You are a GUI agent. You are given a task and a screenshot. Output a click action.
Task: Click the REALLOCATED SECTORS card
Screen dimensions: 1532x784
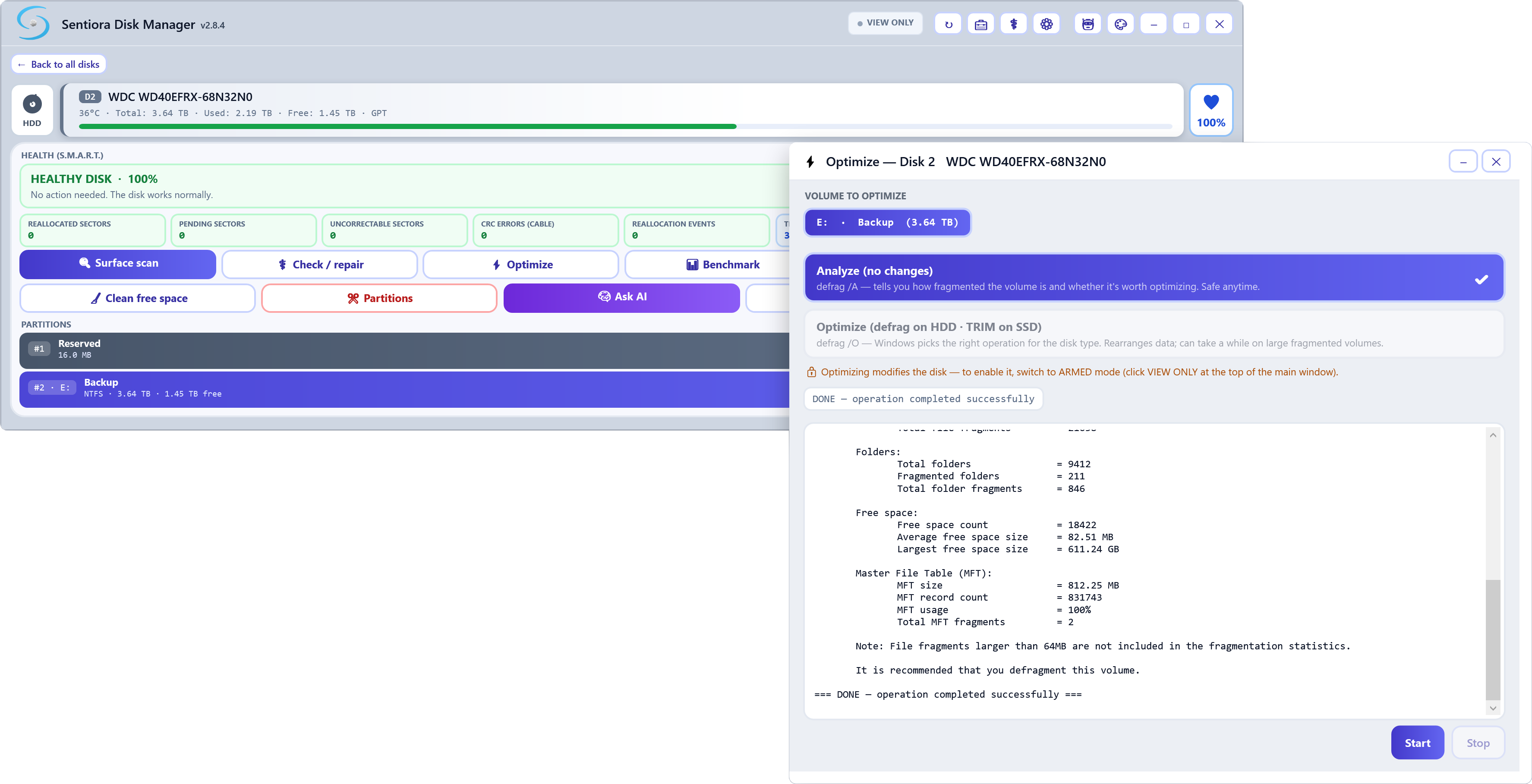pyautogui.click(x=93, y=230)
